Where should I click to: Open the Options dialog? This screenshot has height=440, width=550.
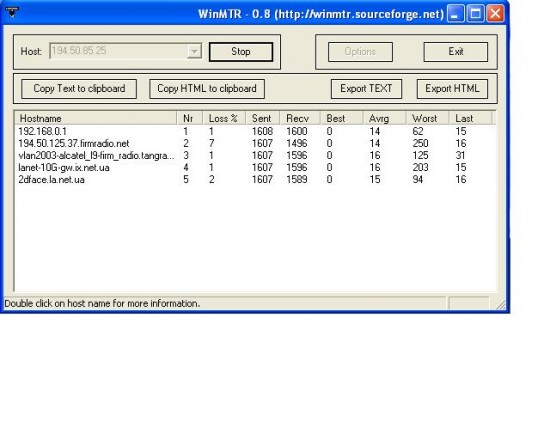pos(360,52)
